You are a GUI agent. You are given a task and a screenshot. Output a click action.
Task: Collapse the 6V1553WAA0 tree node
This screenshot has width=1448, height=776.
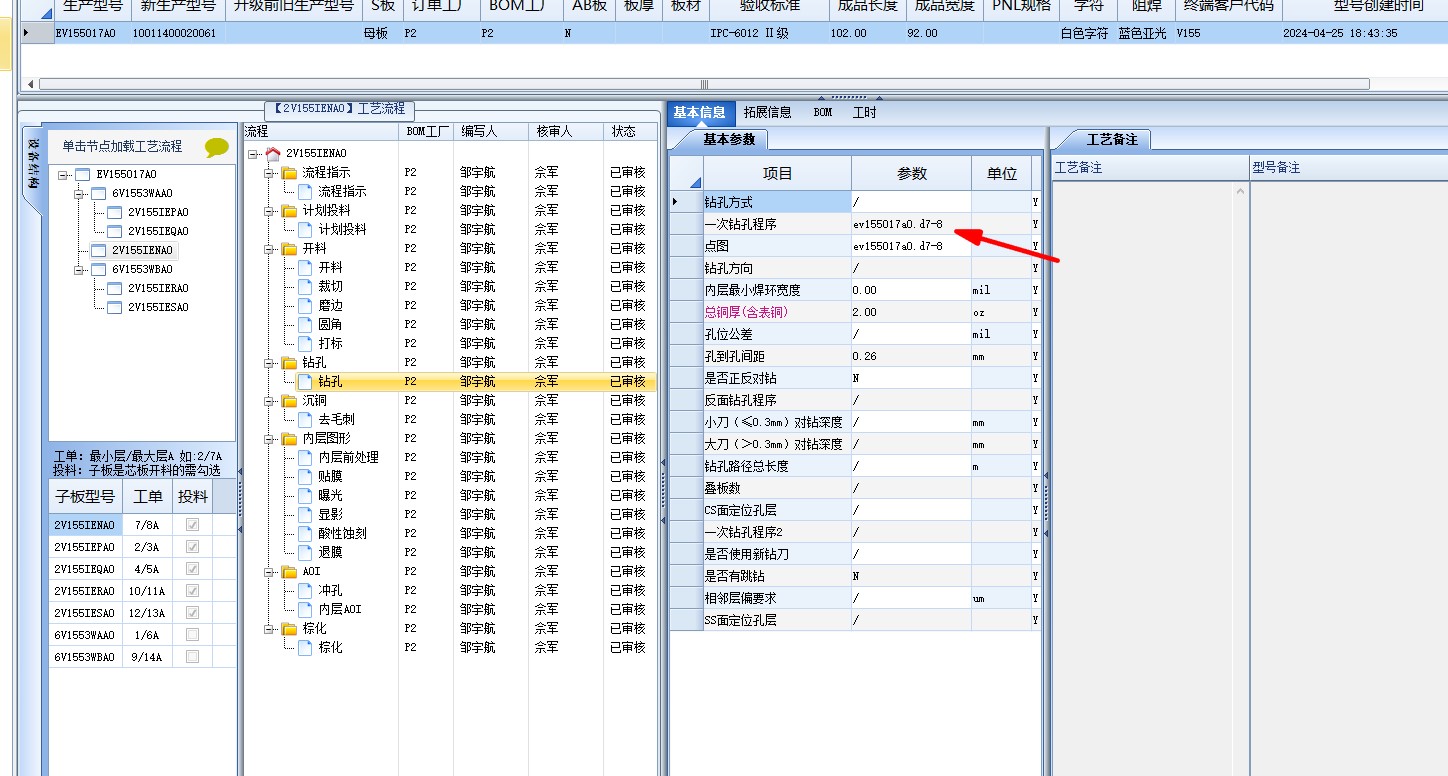(x=79, y=194)
